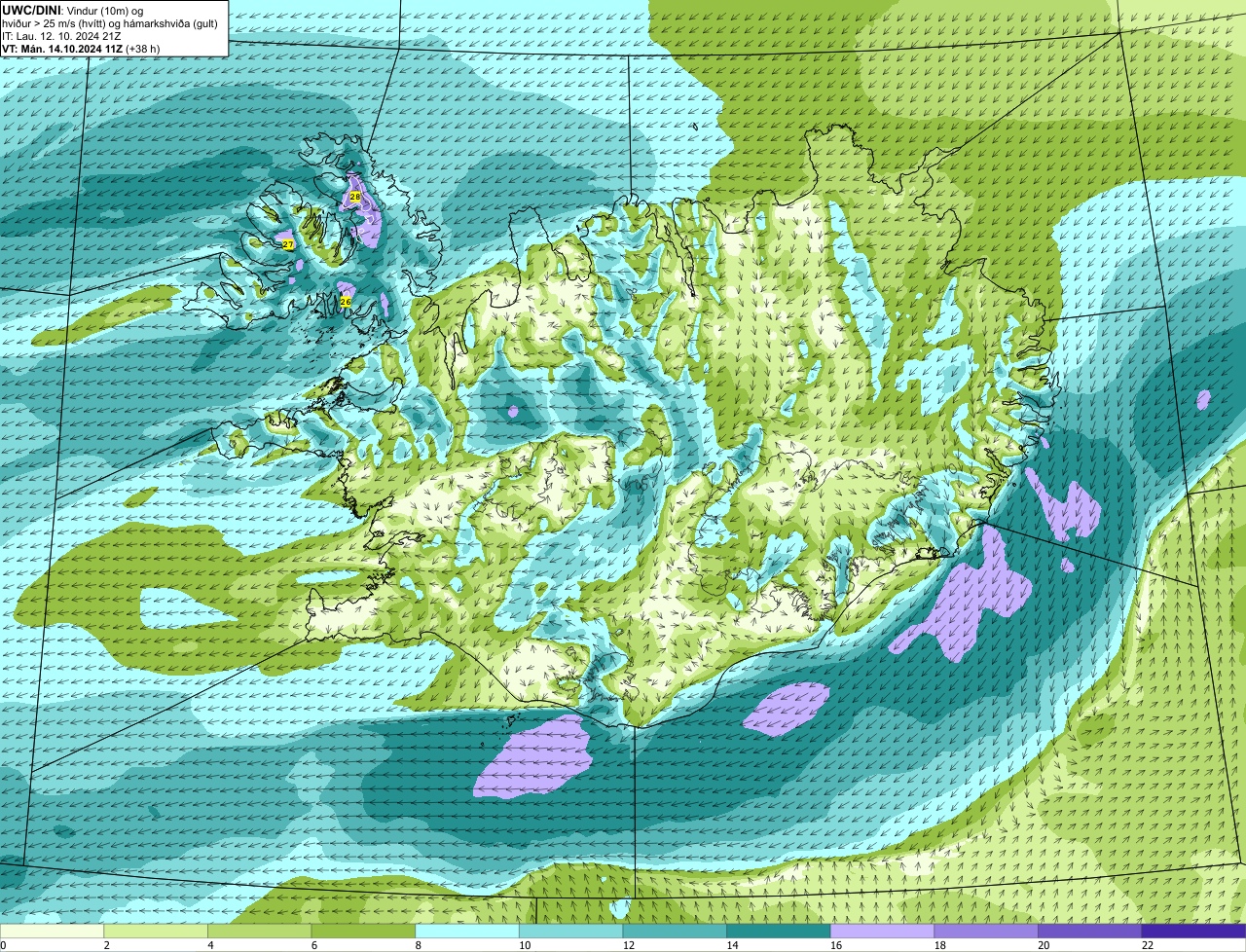Click the yellow gust label 28
Viewport: 1246px width, 952px height.
[355, 197]
